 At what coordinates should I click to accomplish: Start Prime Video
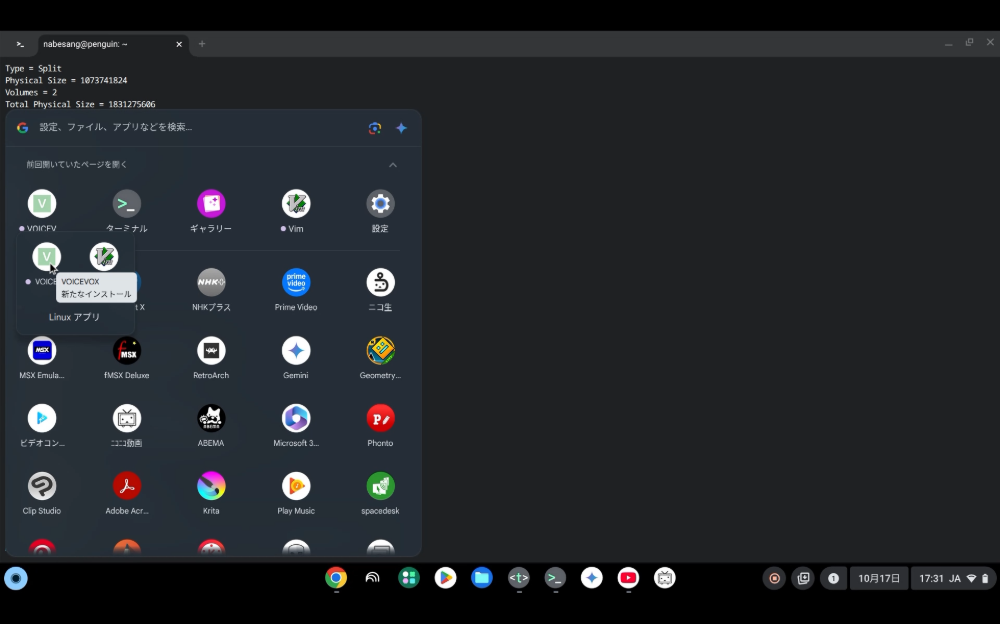coord(296,281)
